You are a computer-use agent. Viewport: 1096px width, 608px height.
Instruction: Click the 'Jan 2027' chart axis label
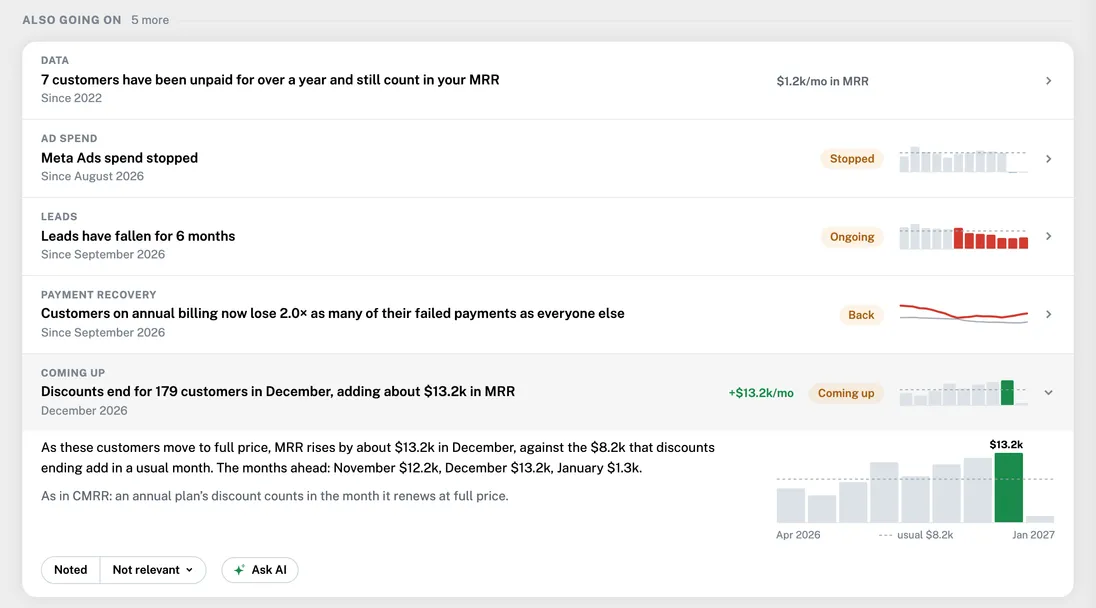point(1033,535)
